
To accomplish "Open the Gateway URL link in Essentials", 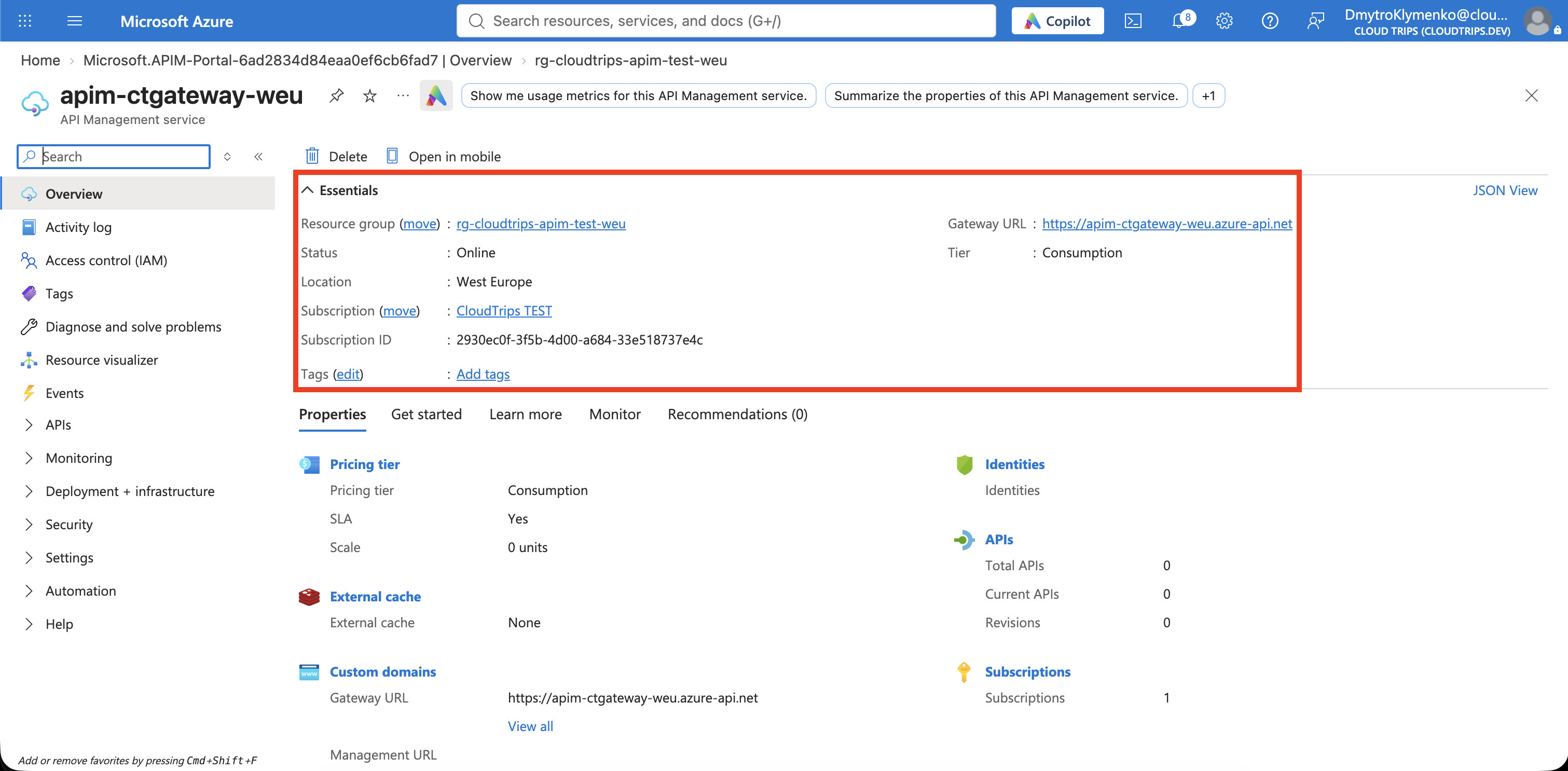I will (x=1167, y=223).
